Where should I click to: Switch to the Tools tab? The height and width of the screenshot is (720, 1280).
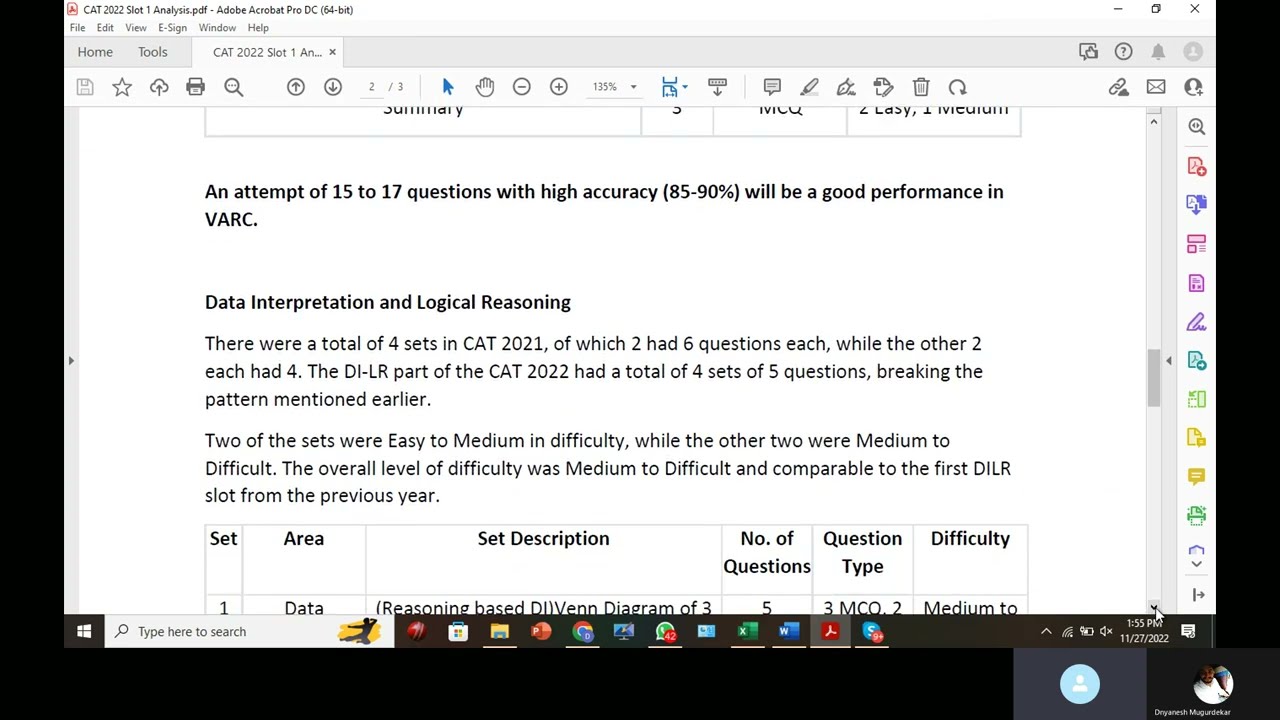[x=153, y=52]
